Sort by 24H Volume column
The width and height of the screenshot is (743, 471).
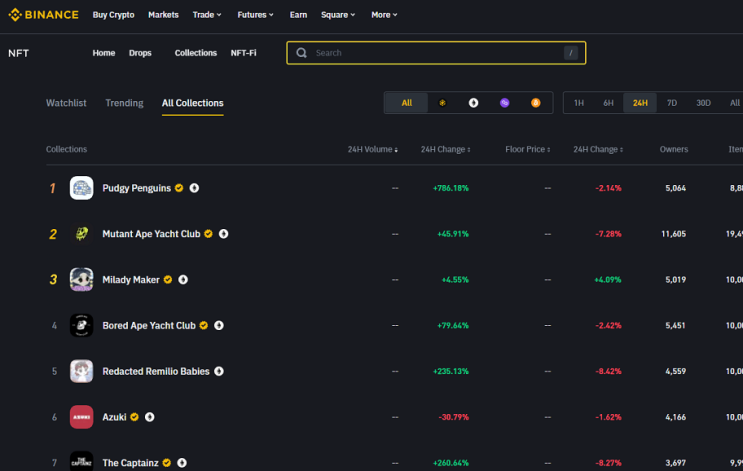point(373,149)
